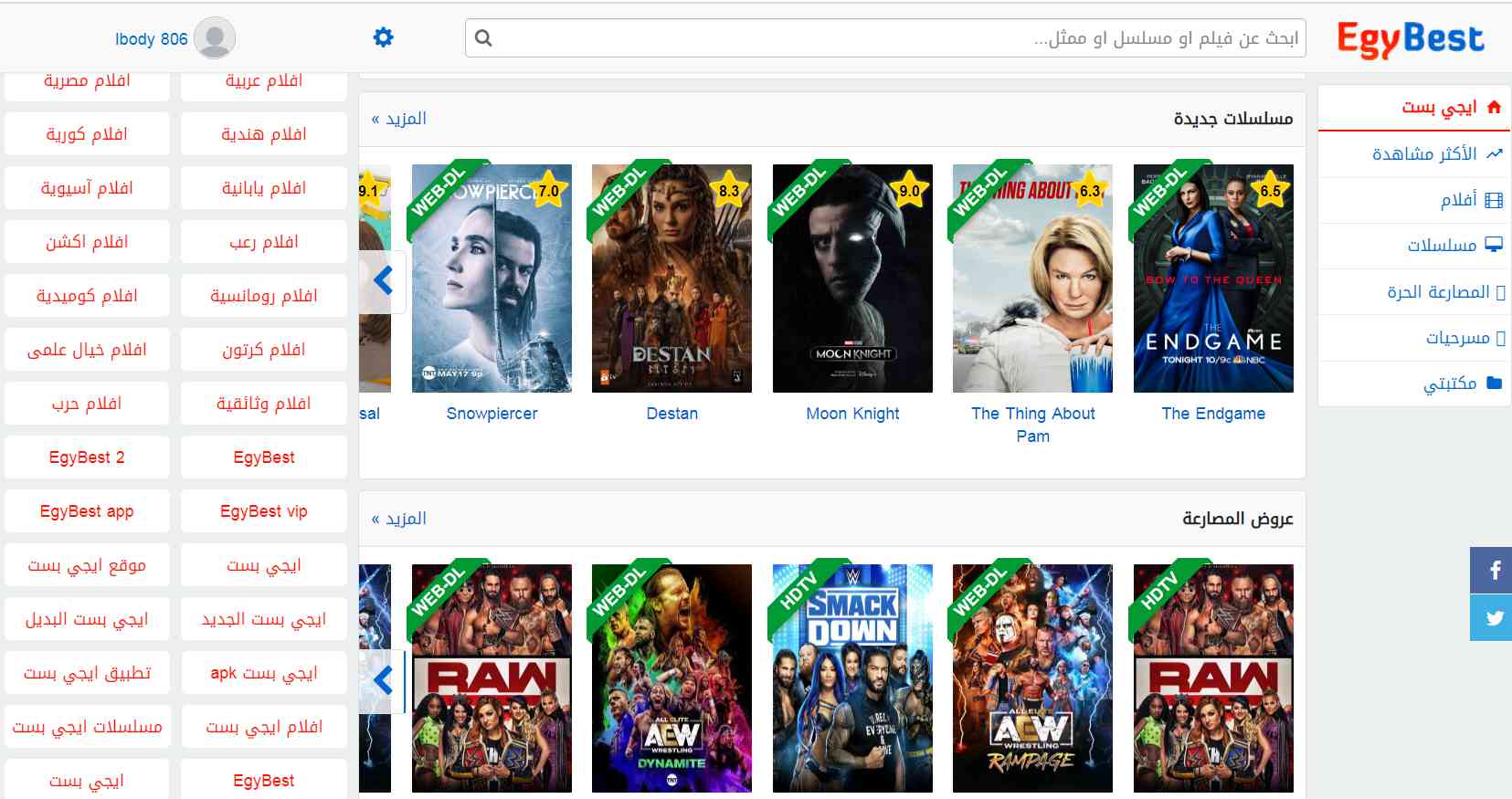The image size is (1512, 799).
Task: Click previous arrow in wrestling shows carousel
Action: 384,680
